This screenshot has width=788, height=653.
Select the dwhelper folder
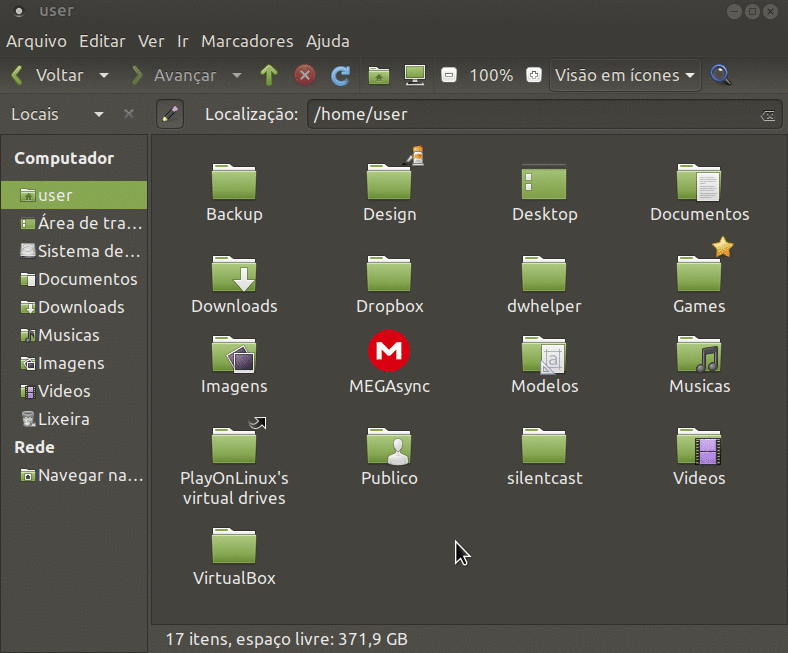coord(544,285)
